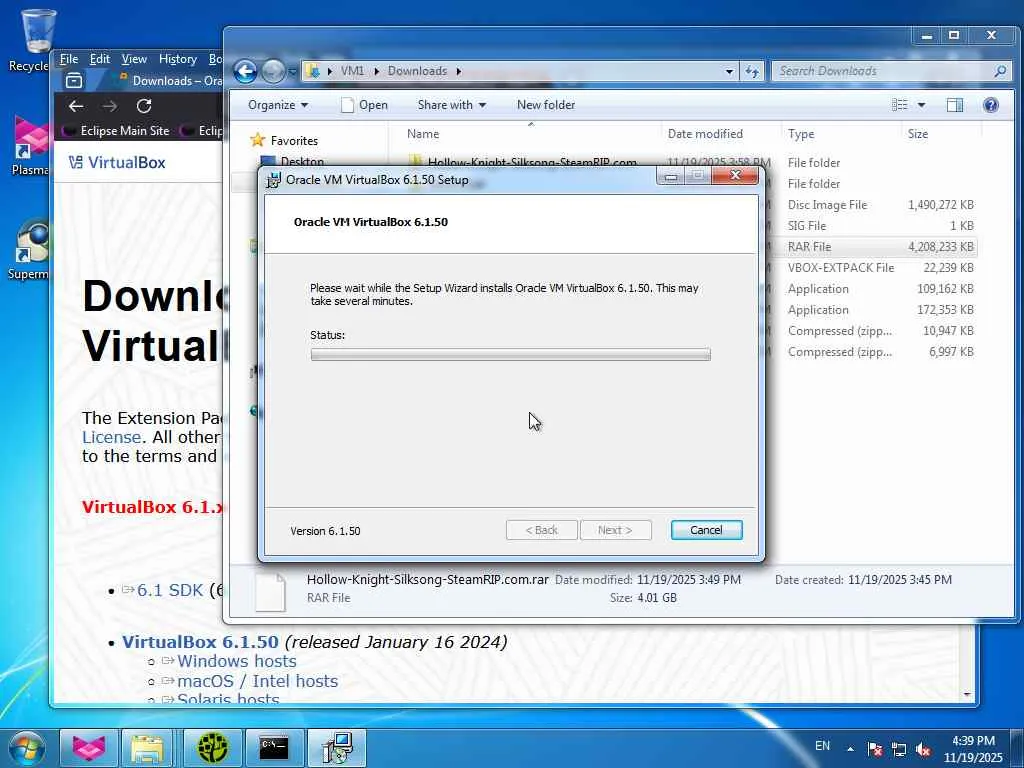Sort files by the Name column
Viewport: 1024px width, 768px height.
(423, 133)
